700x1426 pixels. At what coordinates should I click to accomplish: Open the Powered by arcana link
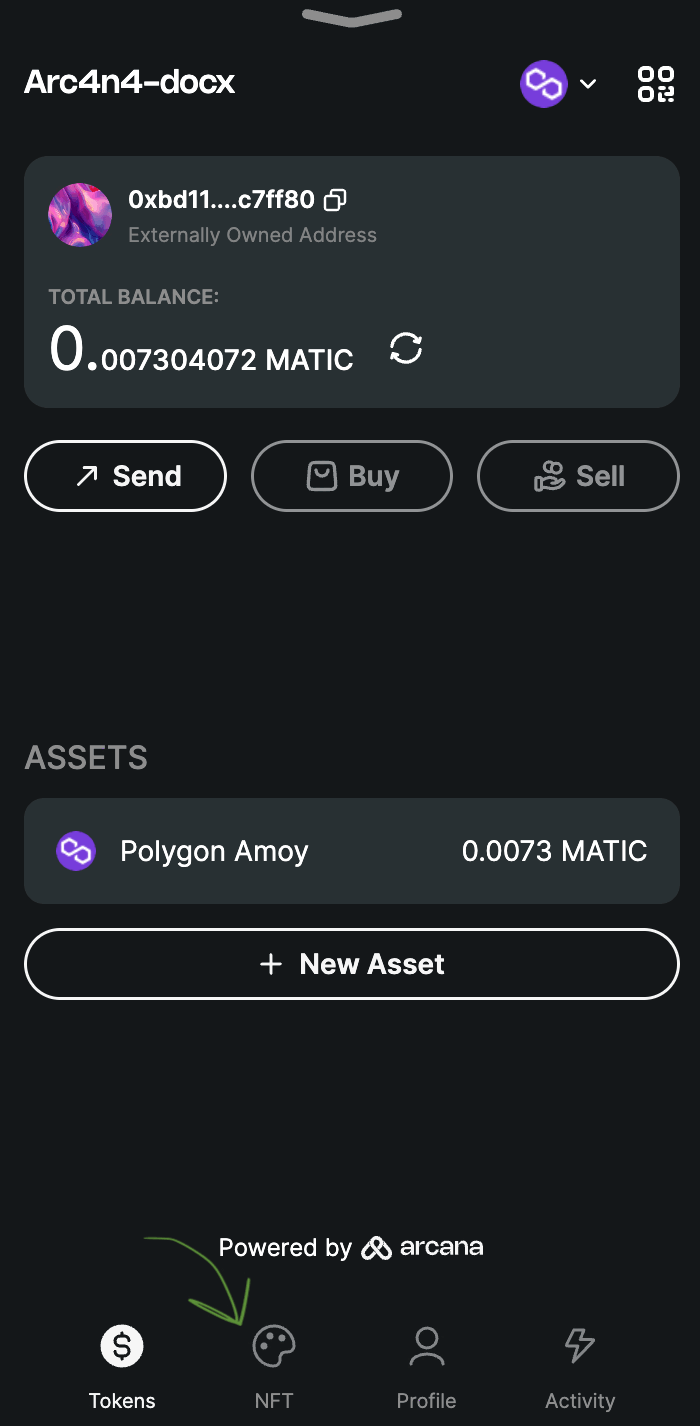pyautogui.click(x=351, y=1247)
